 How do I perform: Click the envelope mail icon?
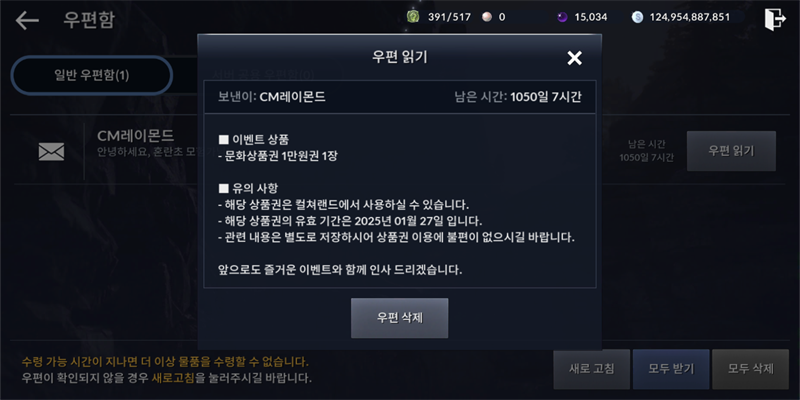pos(52,152)
